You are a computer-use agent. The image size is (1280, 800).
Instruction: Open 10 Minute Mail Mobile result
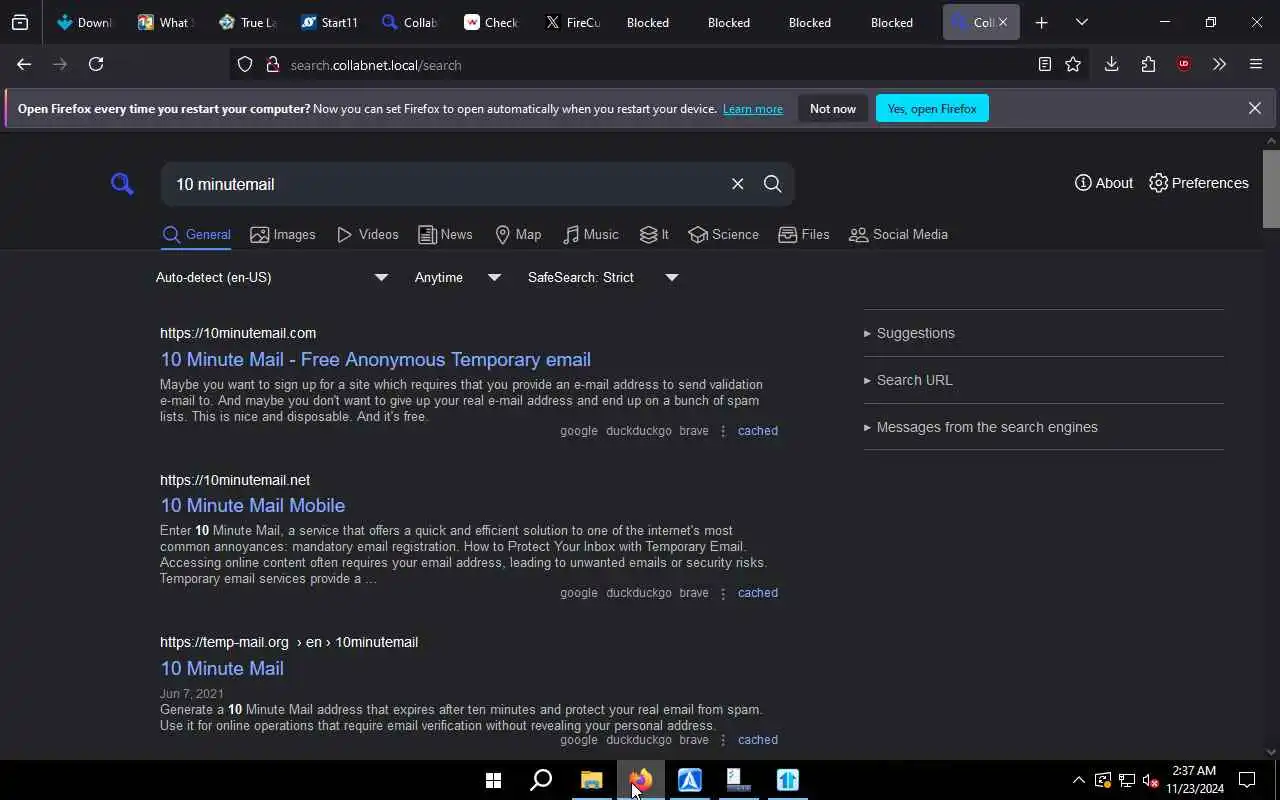point(252,505)
